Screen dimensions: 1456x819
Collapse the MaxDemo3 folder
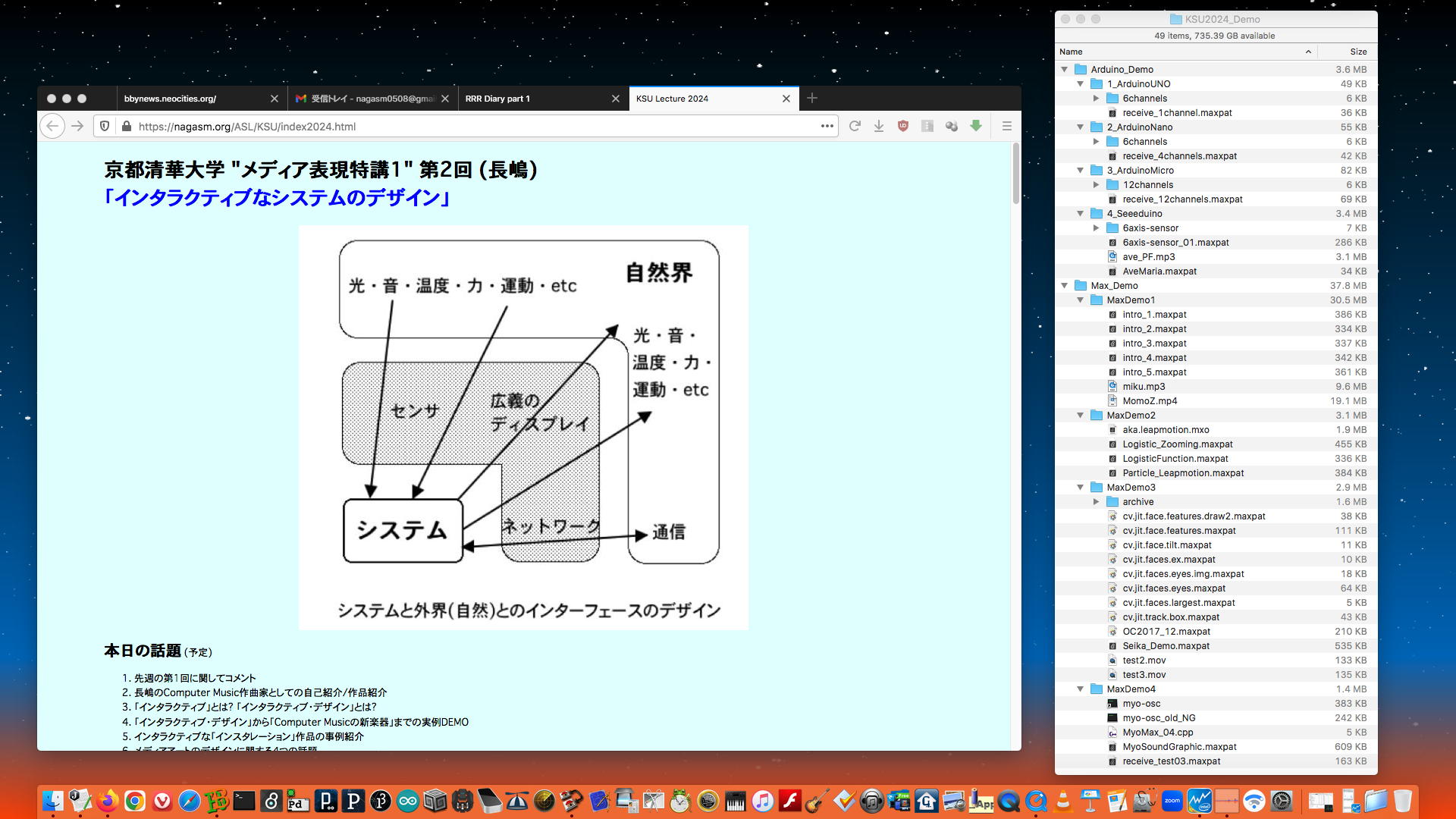1081,488
